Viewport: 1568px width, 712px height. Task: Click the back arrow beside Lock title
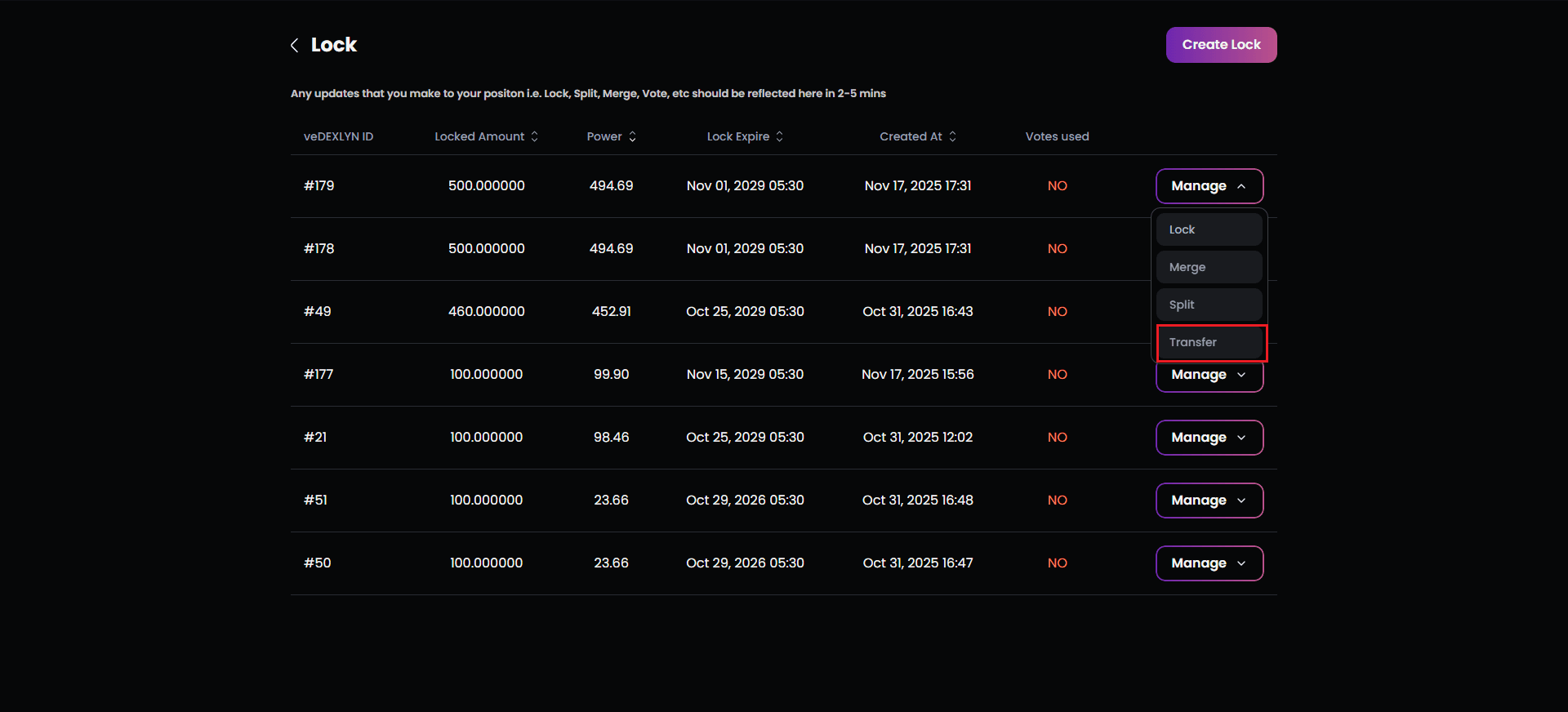295,45
